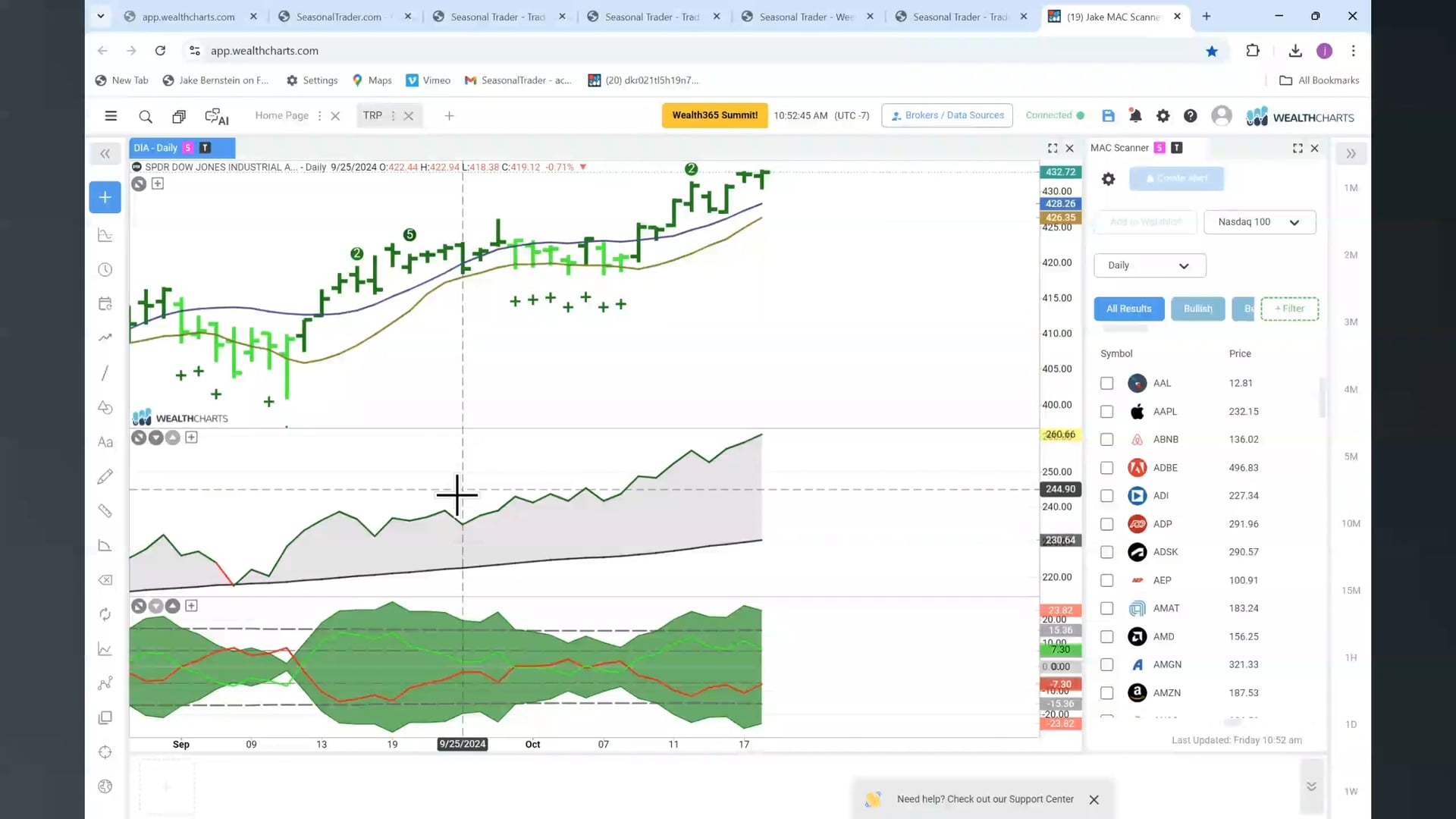The width and height of the screenshot is (1456, 819).
Task: Add a new workspace tab with plus
Action: [x=449, y=116]
